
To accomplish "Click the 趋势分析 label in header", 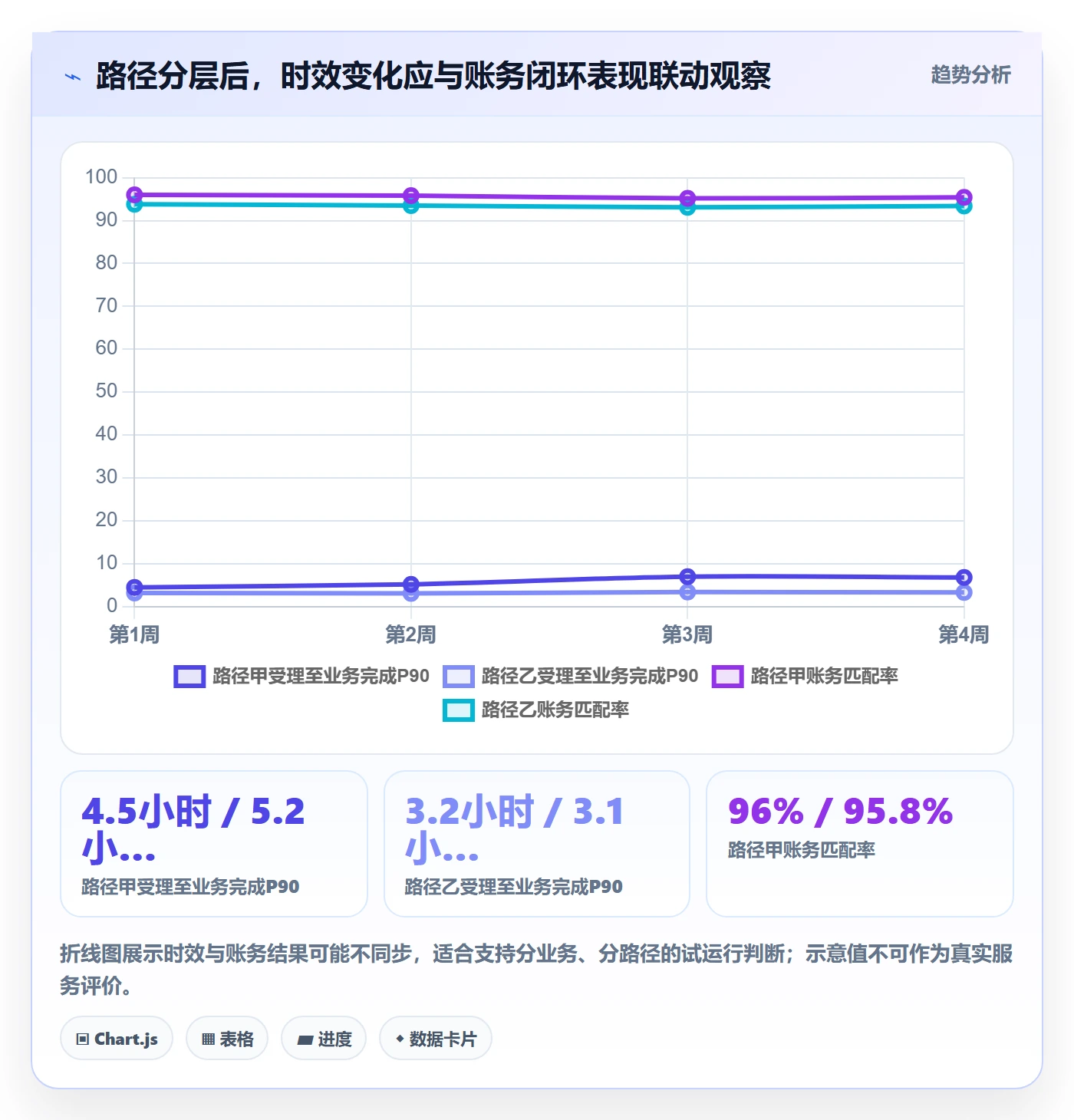I will (x=970, y=74).
